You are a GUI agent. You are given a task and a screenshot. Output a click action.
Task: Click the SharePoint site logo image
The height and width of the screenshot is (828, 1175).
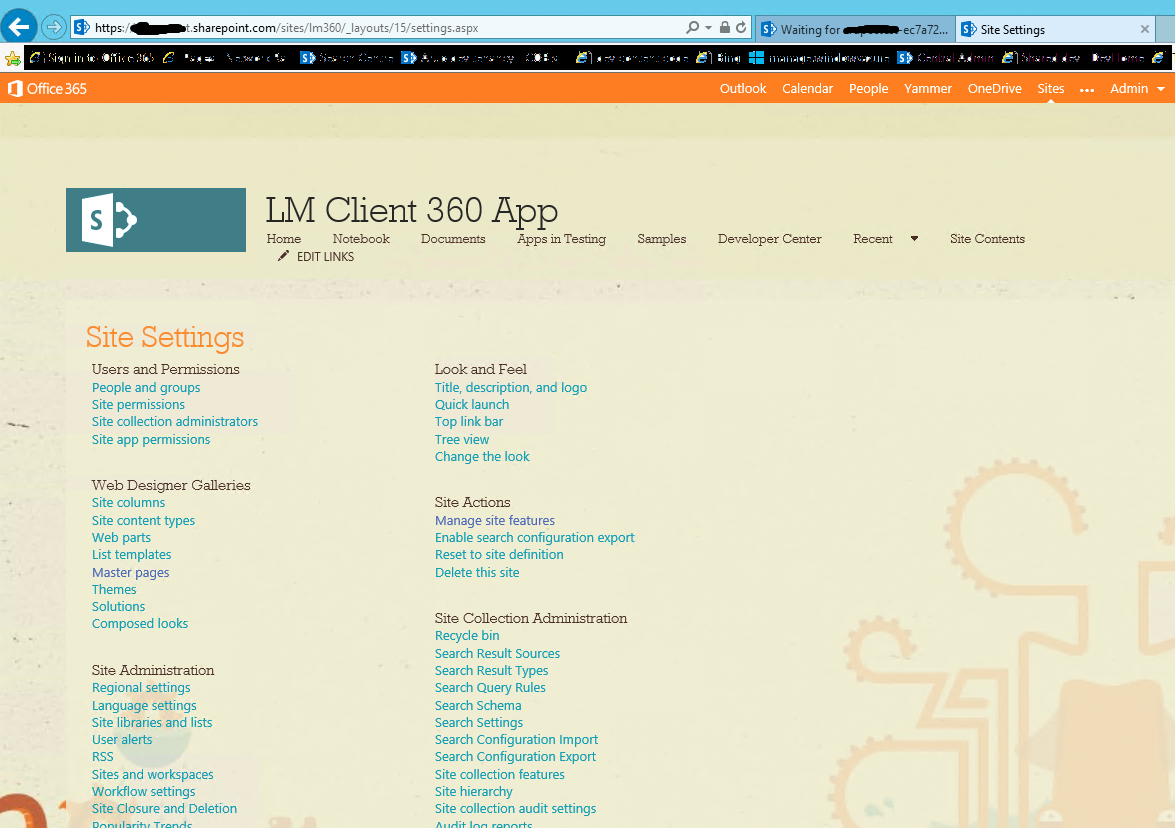(x=155, y=219)
